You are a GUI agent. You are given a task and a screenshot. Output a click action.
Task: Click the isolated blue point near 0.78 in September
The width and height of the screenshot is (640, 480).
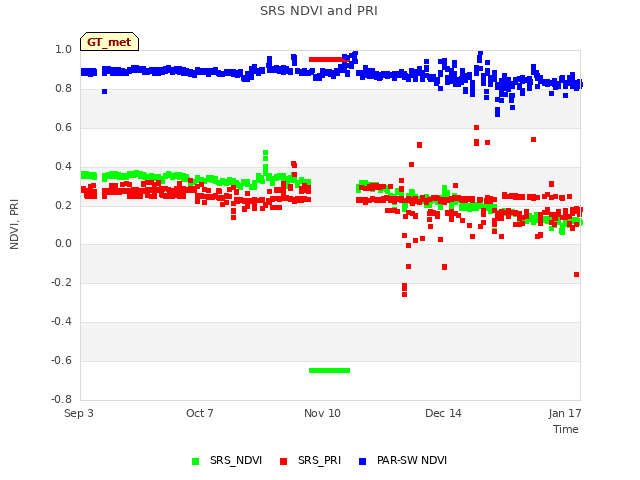click(x=104, y=91)
